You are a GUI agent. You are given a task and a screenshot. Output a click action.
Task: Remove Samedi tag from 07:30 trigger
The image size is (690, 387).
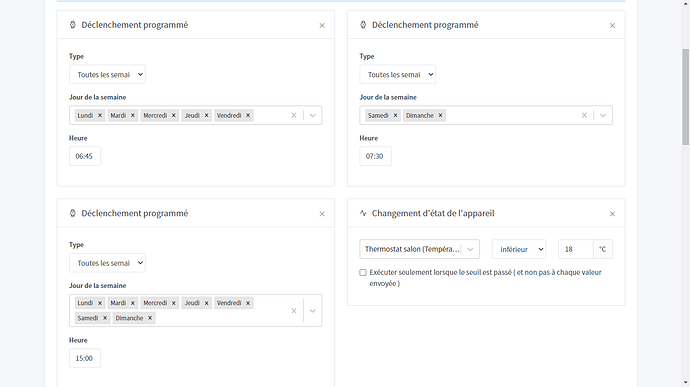coord(395,115)
